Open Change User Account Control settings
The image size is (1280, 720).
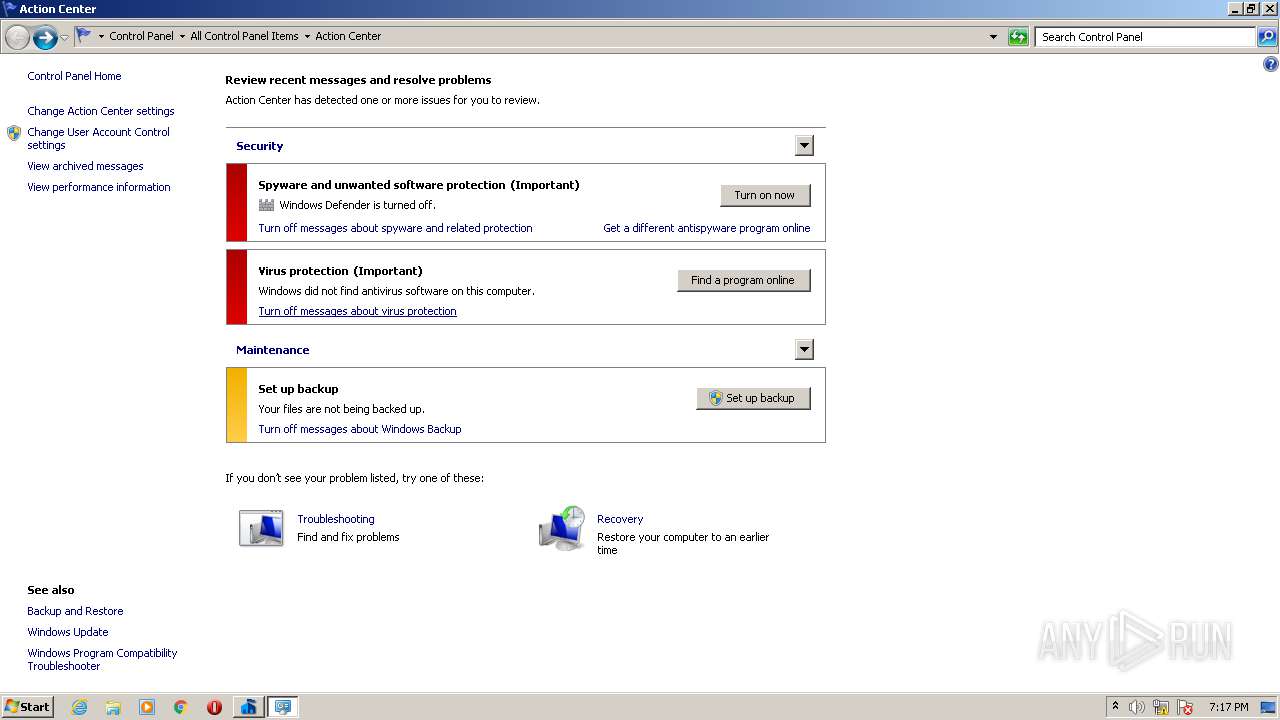pyautogui.click(x=98, y=138)
